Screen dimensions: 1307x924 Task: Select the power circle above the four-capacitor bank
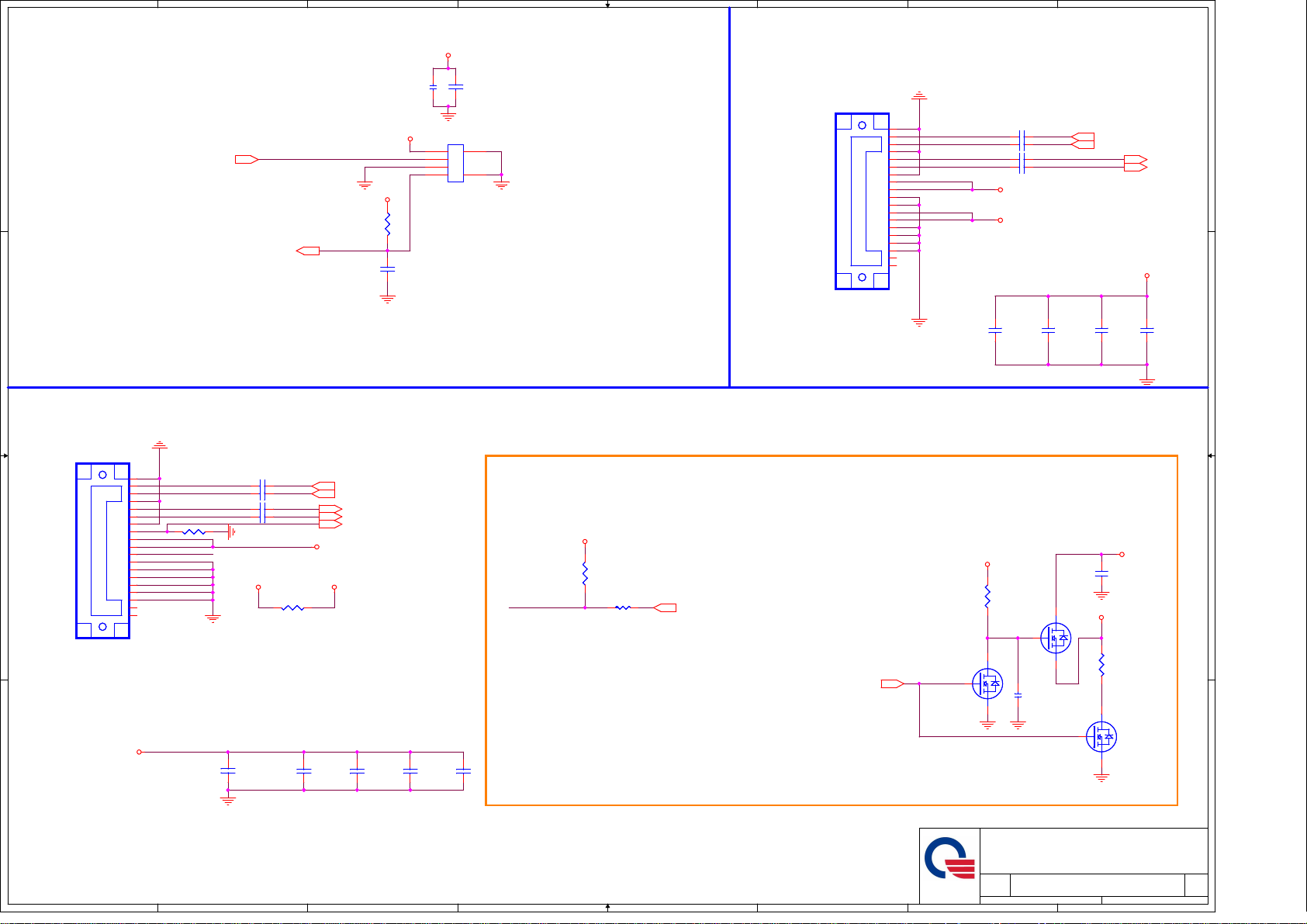pyautogui.click(x=1147, y=275)
